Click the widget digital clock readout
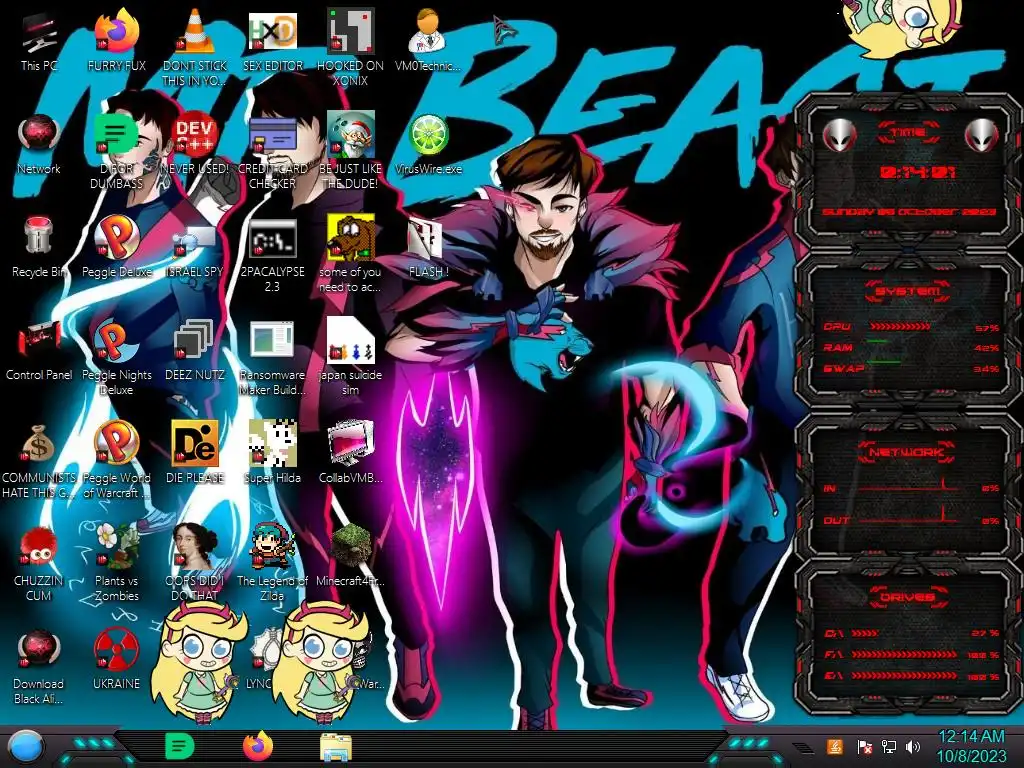This screenshot has height=768, width=1024. (x=918, y=172)
